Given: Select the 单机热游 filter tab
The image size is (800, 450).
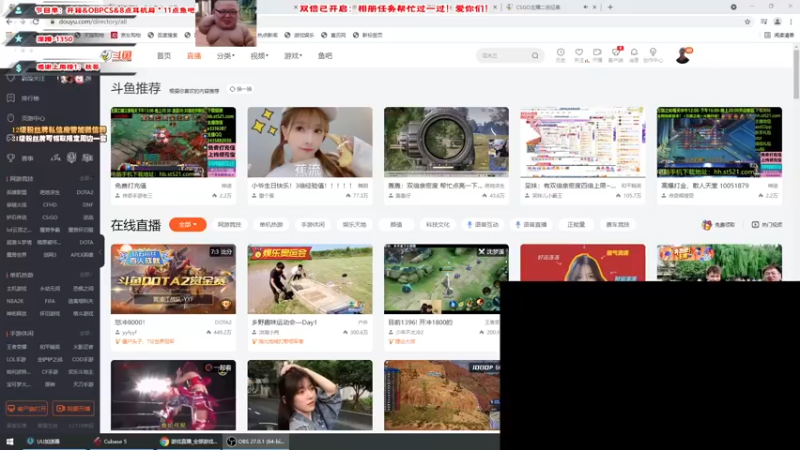Looking at the screenshot, I should (x=271, y=224).
